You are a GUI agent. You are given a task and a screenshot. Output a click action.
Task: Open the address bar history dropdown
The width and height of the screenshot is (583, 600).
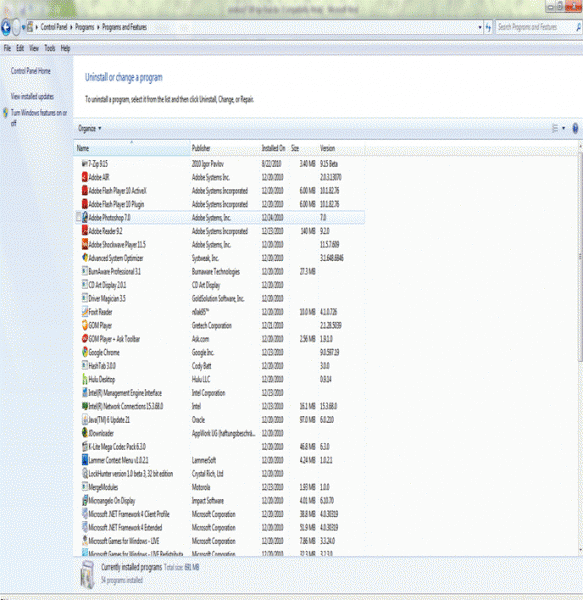point(480,27)
